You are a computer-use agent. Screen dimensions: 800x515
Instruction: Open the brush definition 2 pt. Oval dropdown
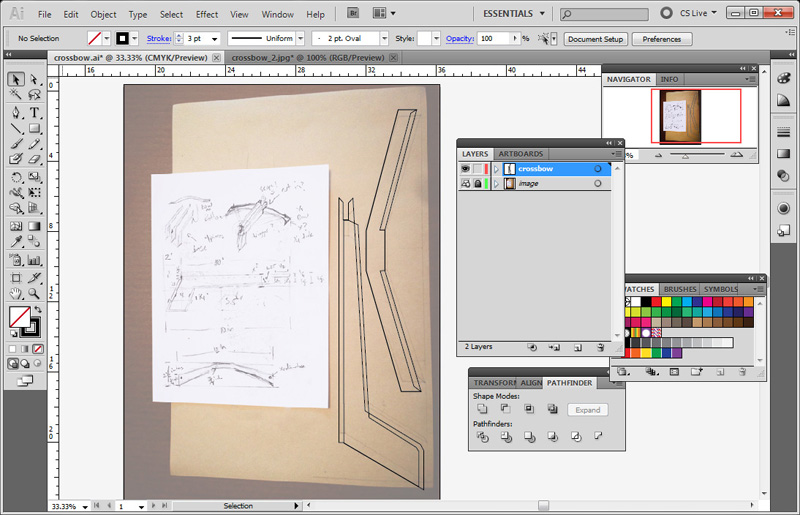pos(384,38)
